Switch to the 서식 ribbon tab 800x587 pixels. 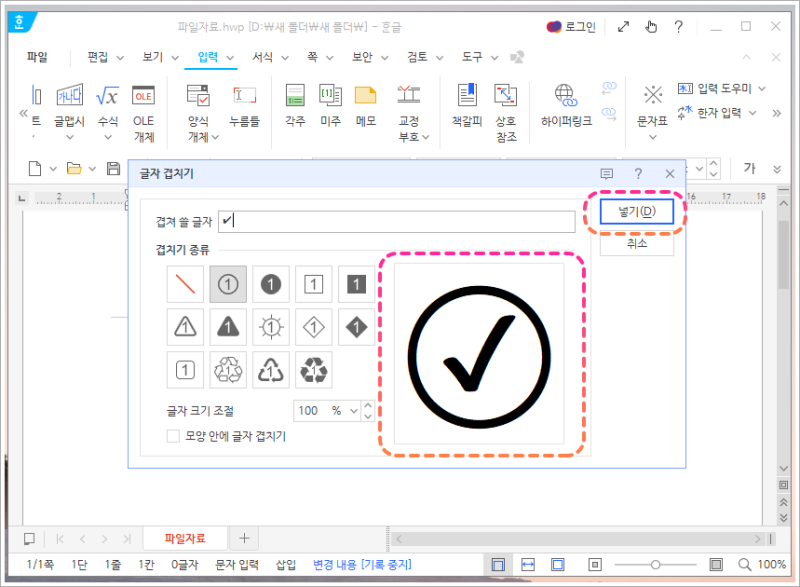262,57
